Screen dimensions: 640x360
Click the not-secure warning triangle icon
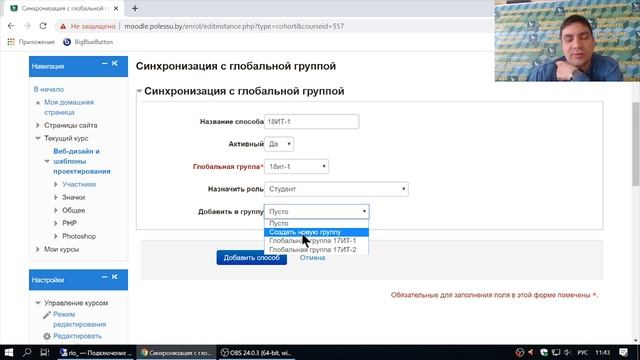[63, 26]
